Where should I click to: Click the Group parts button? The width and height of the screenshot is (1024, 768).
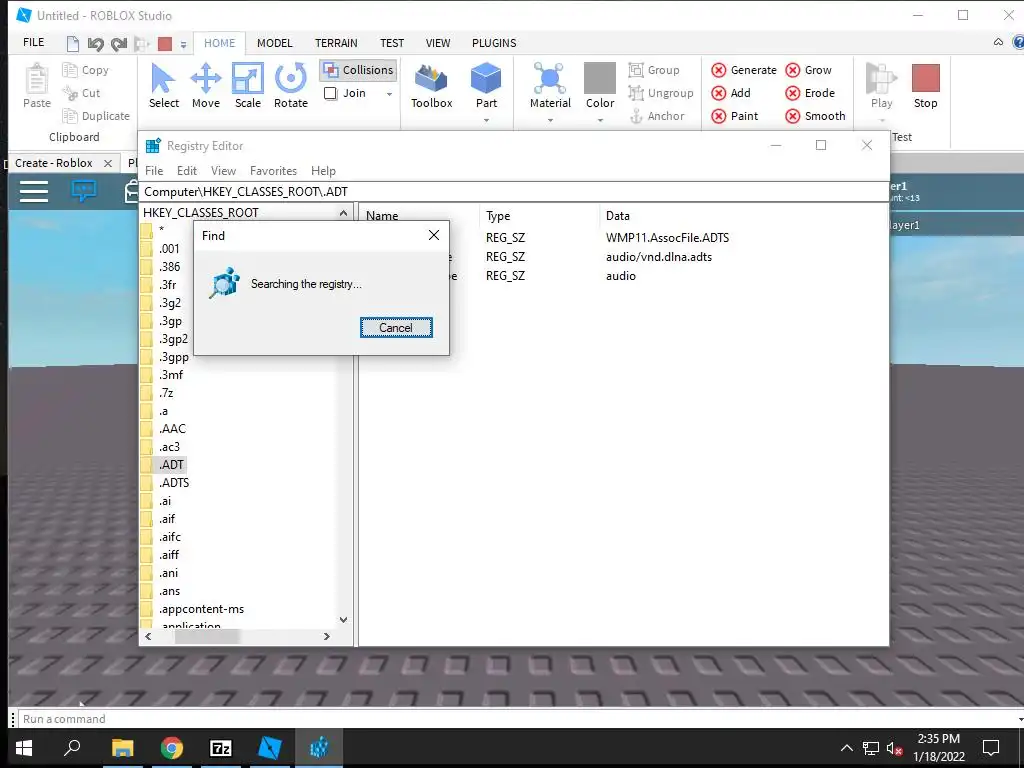(654, 70)
